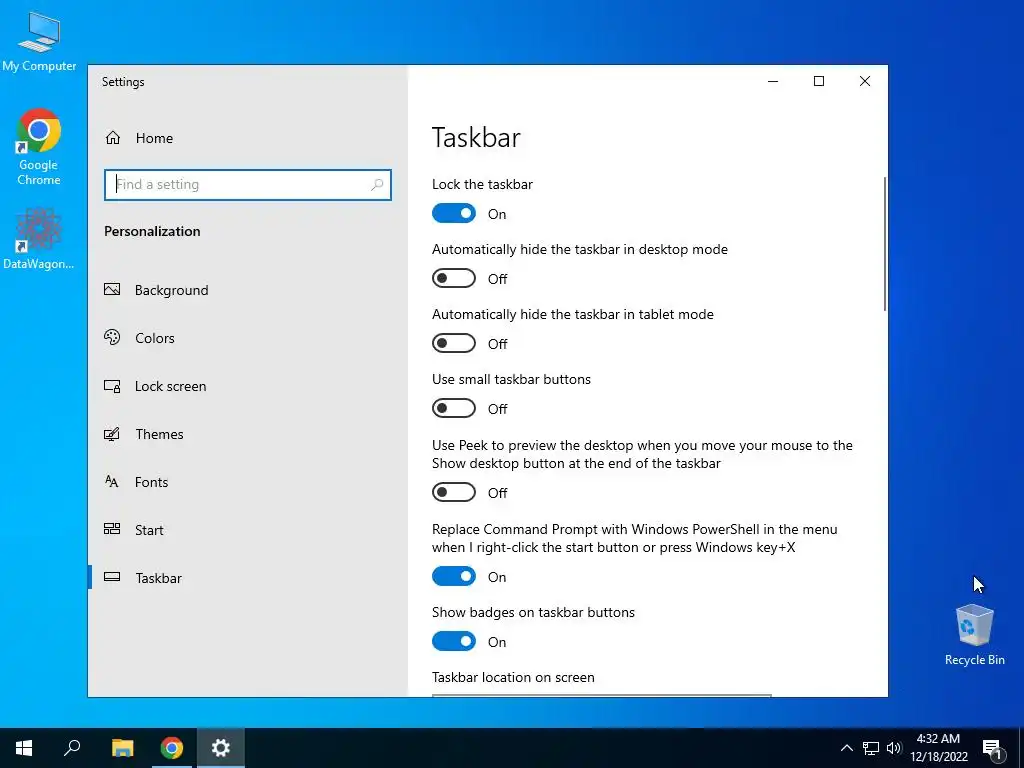Select the Recycle Bin desktop icon
1024x768 pixels.
point(974,635)
